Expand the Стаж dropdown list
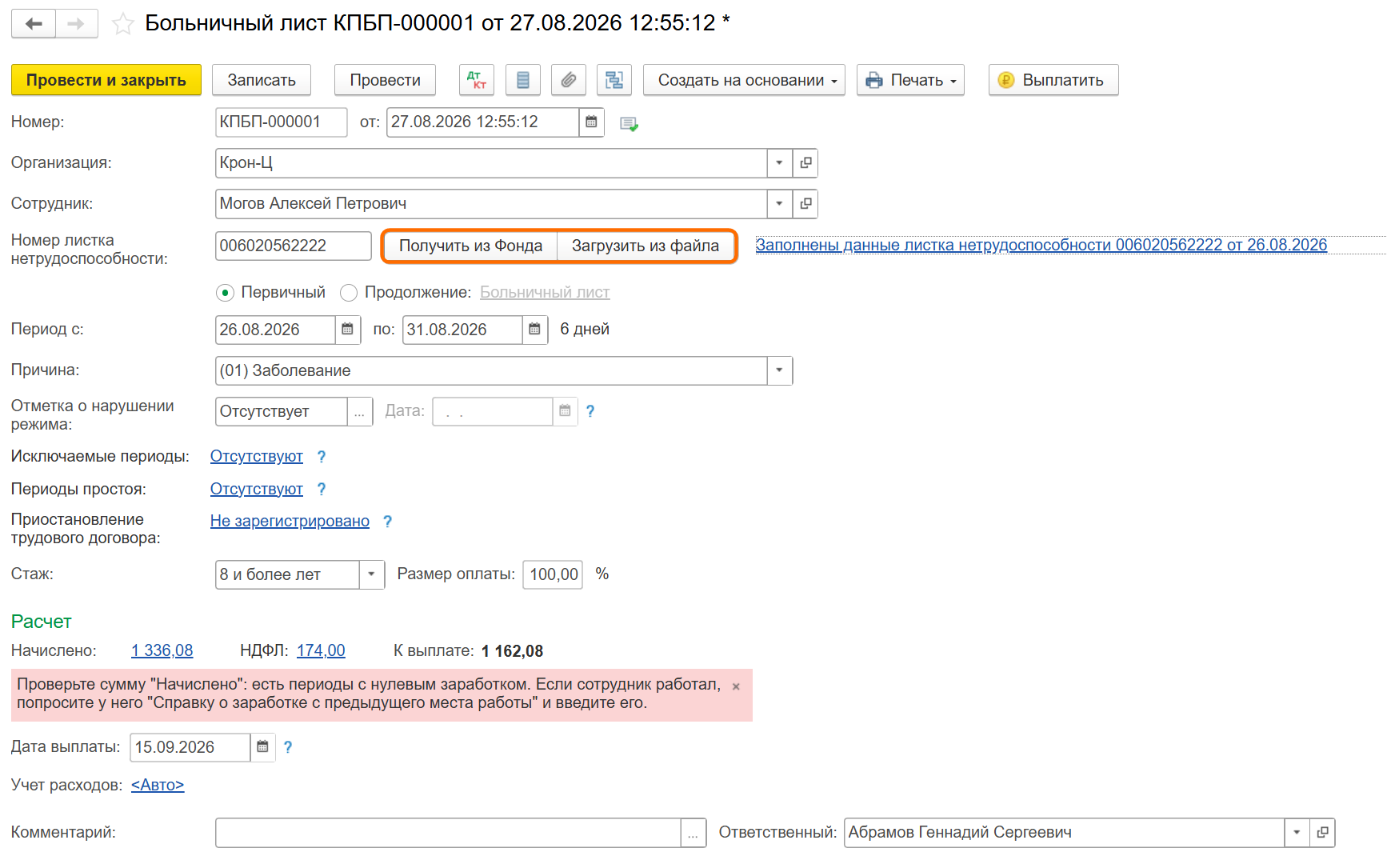The height and width of the screenshot is (868, 1387). point(371,575)
